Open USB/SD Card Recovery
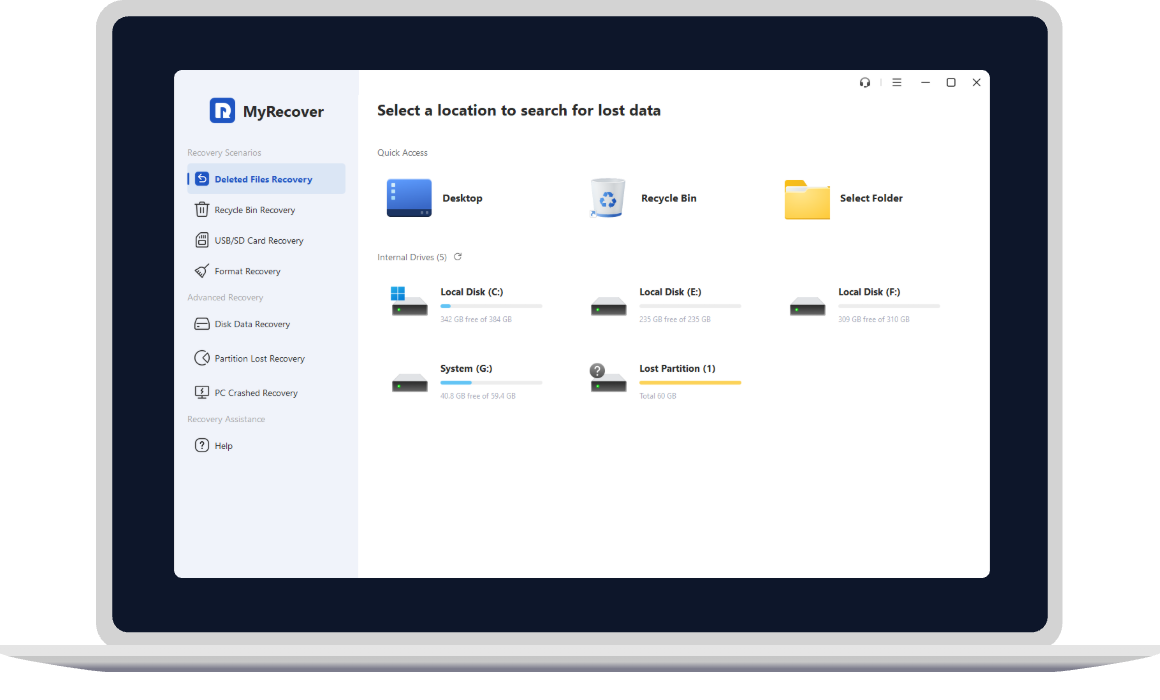 (x=258, y=241)
